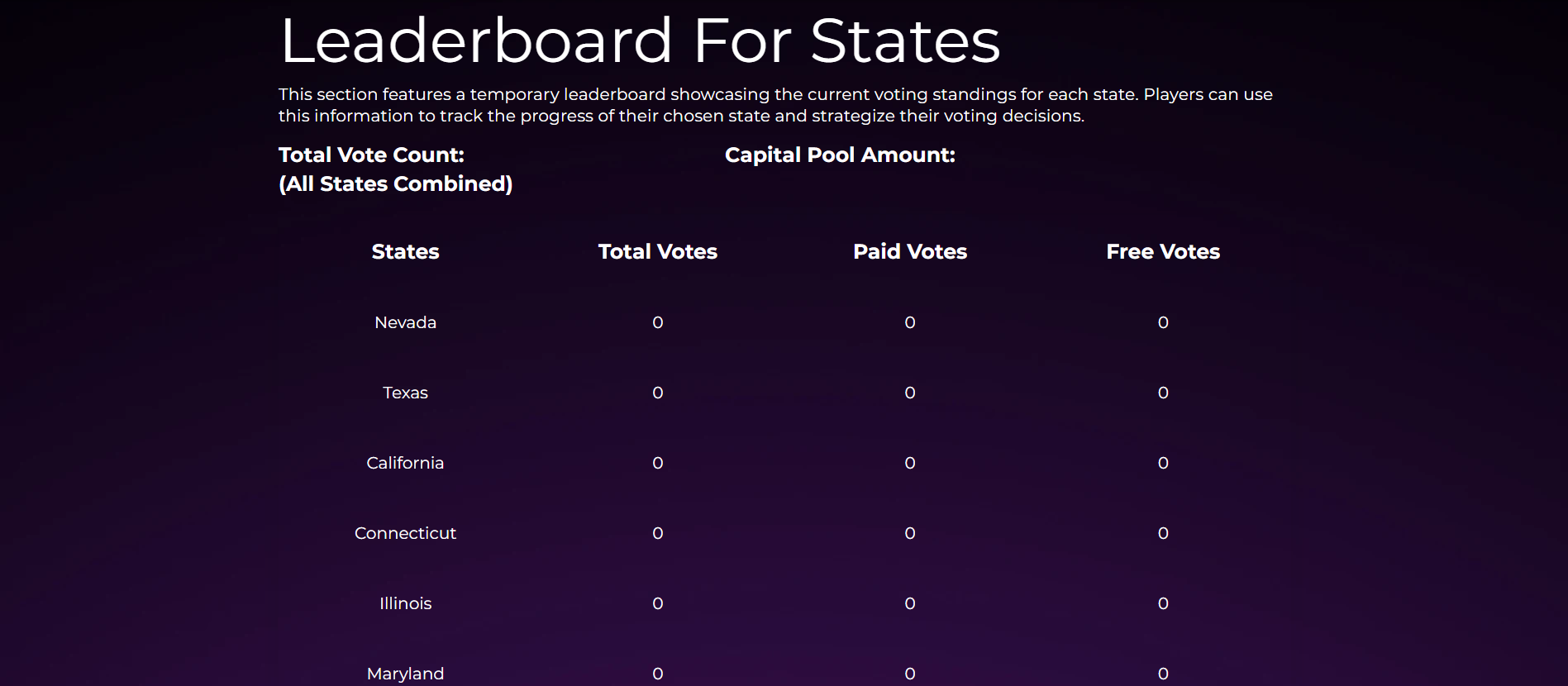Click the Total Votes column header
Viewport: 1568px width, 686px height.
657,251
